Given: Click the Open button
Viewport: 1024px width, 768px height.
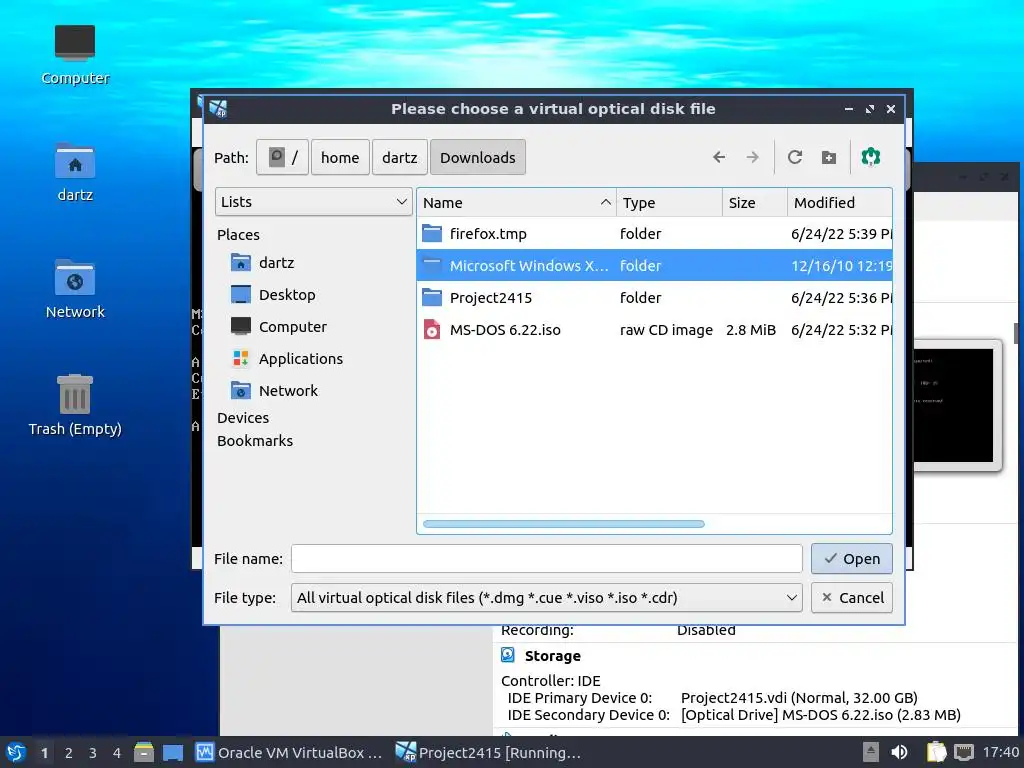Looking at the screenshot, I should [852, 558].
